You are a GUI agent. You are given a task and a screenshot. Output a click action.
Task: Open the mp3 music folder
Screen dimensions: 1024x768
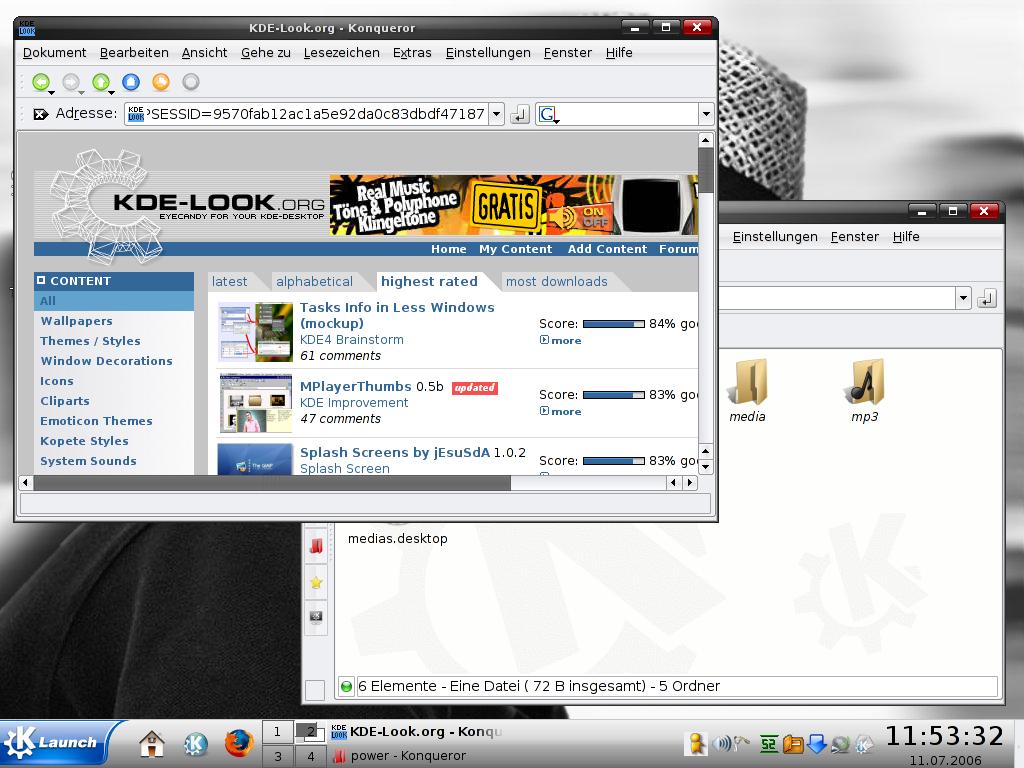click(865, 391)
